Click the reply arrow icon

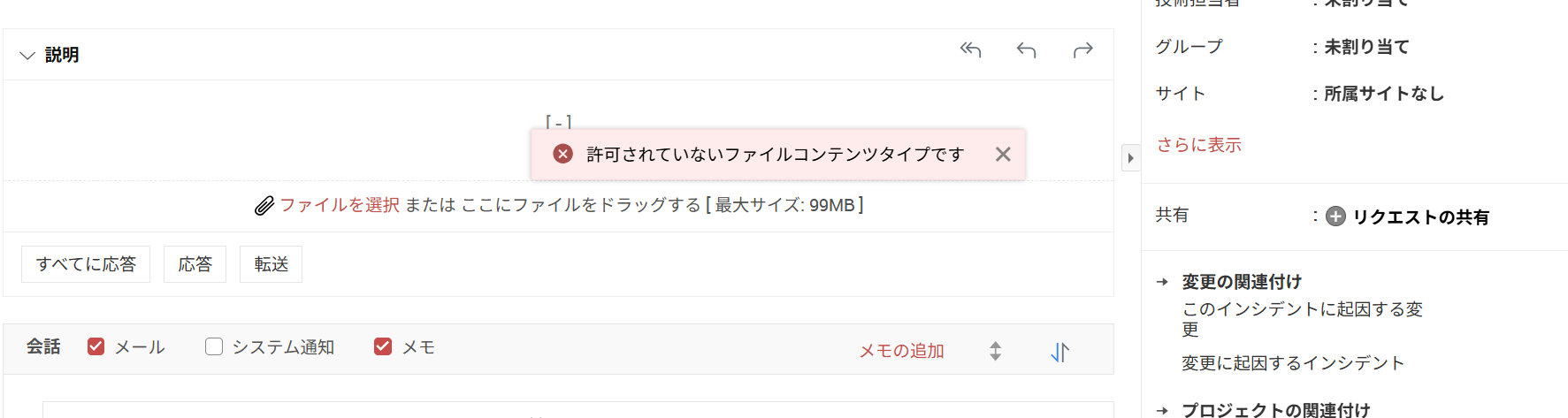1026,49
